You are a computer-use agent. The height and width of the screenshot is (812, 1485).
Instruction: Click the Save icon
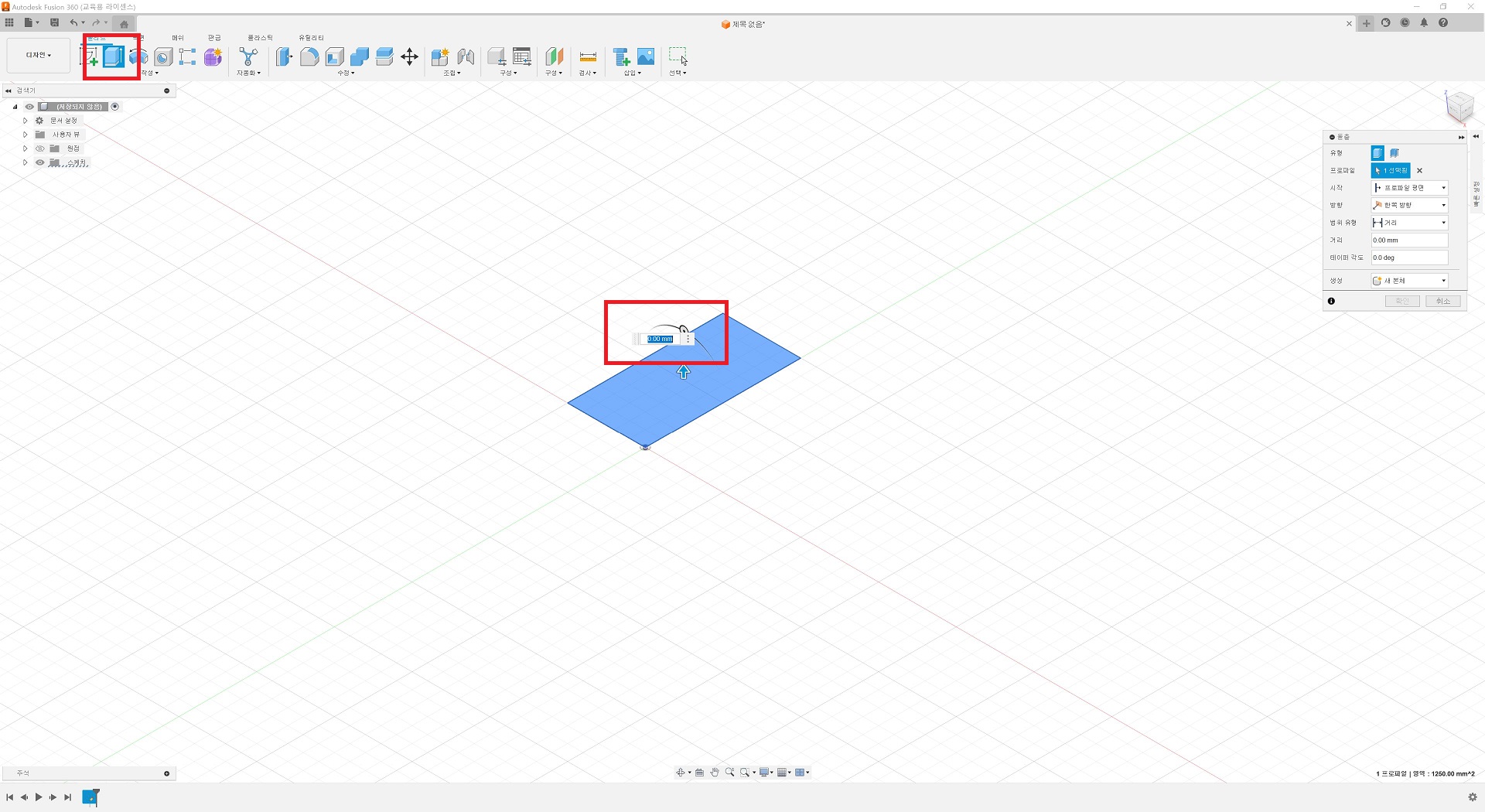tap(54, 22)
